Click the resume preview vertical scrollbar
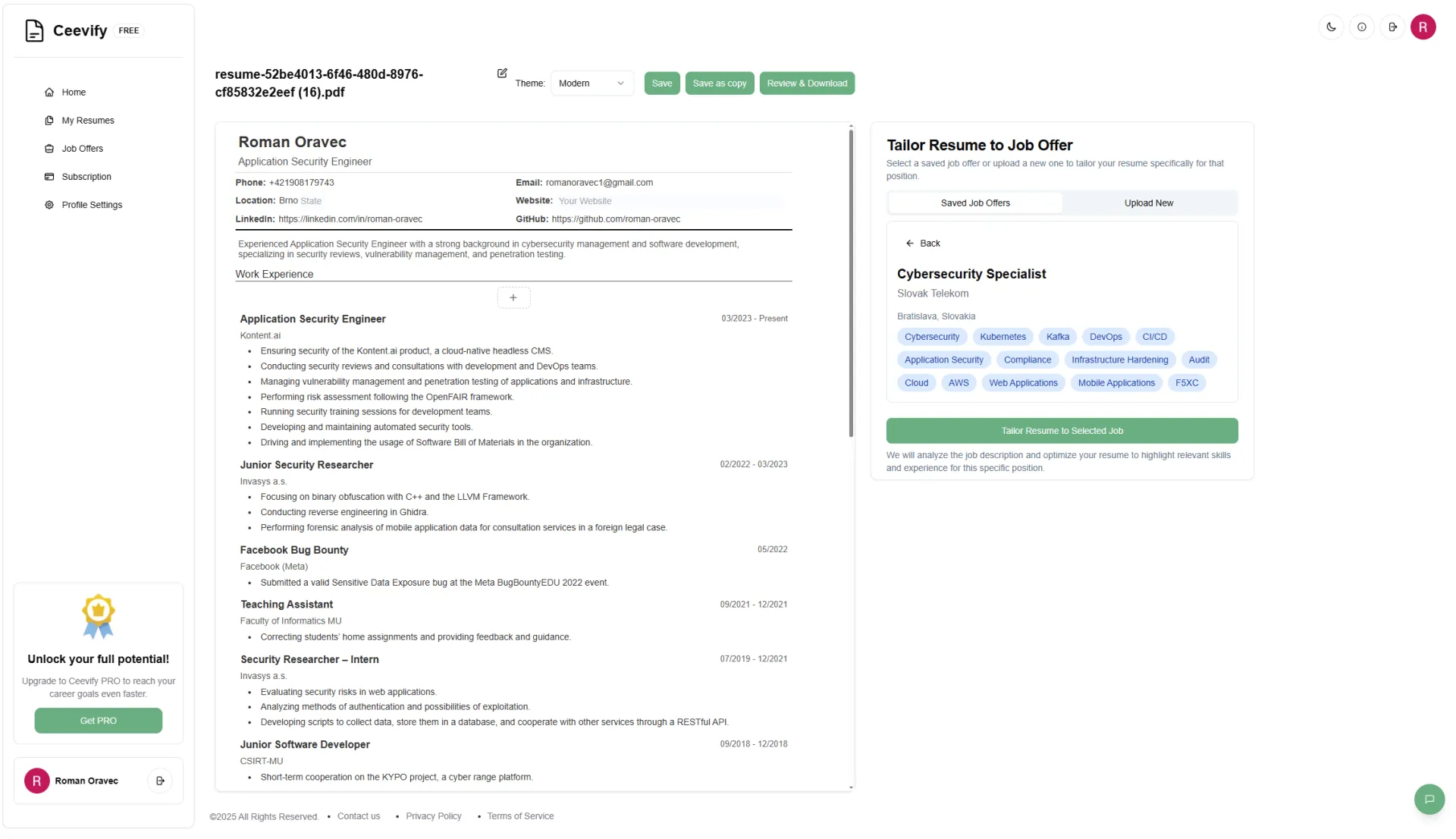 [x=851, y=283]
